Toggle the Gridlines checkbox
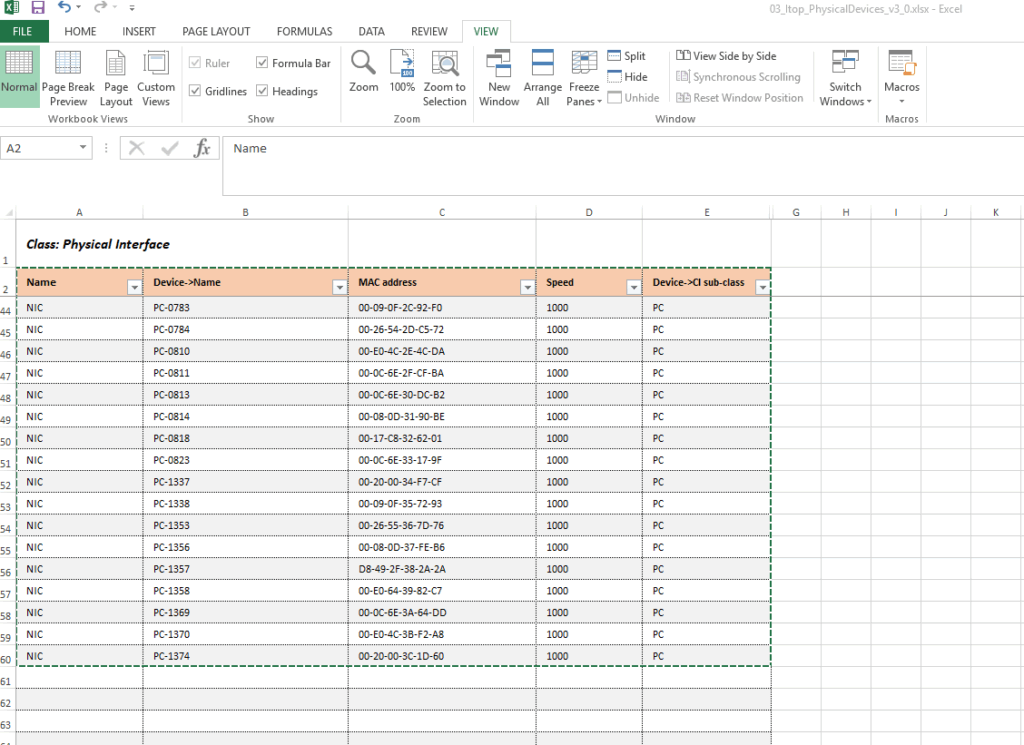The image size is (1024, 745). coord(195,91)
